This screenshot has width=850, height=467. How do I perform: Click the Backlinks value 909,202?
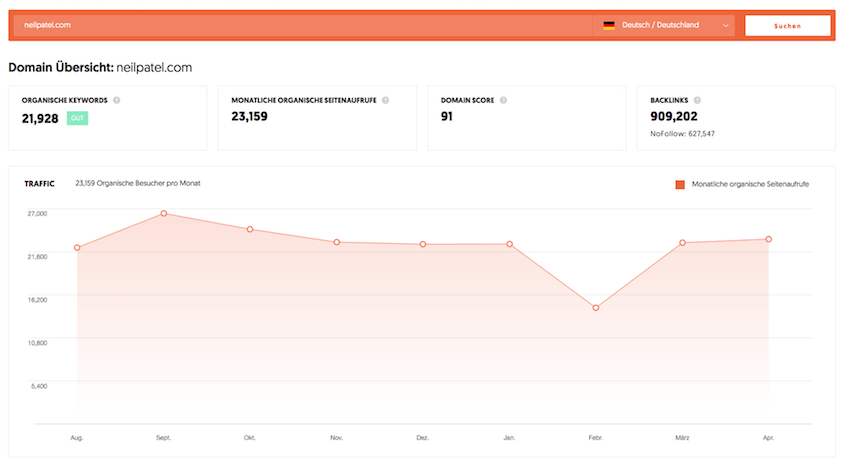tap(680, 116)
